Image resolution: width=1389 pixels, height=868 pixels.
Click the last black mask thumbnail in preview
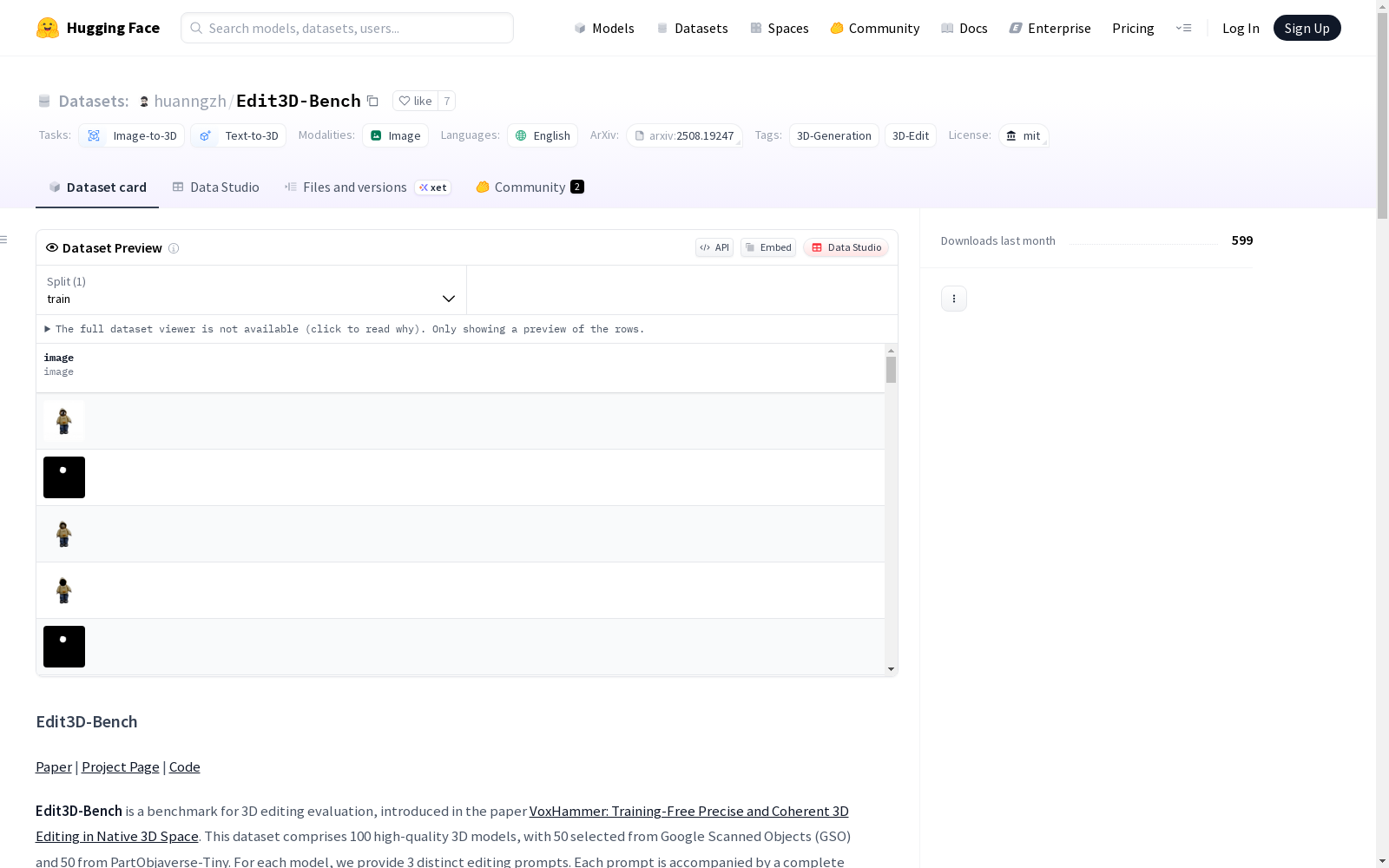[64, 647]
